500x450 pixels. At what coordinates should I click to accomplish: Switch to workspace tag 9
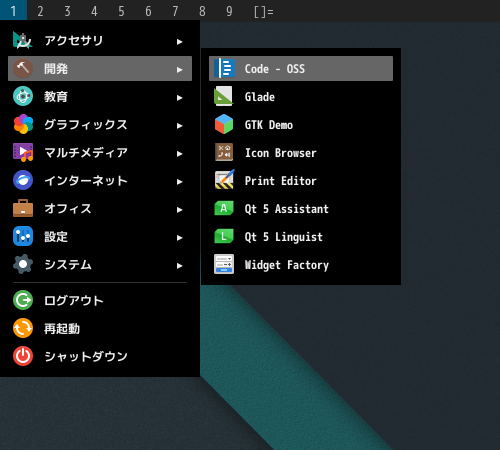(x=229, y=11)
